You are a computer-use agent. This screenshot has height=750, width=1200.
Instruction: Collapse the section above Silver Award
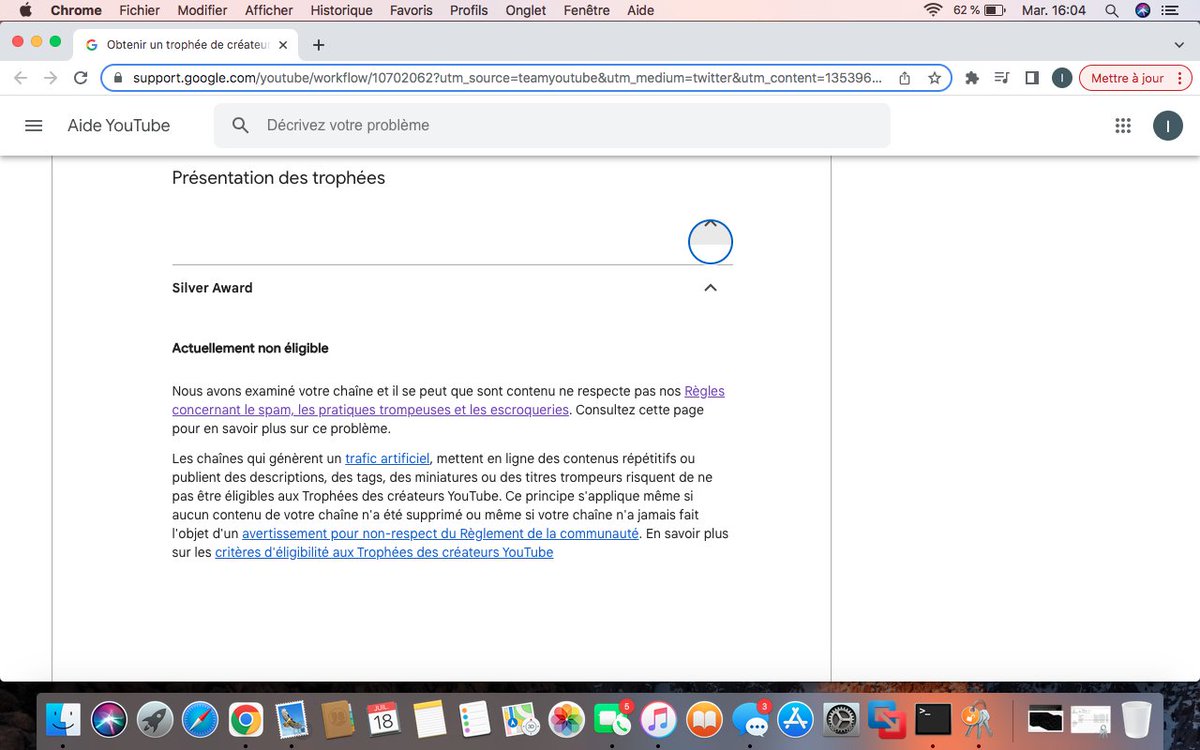point(710,241)
